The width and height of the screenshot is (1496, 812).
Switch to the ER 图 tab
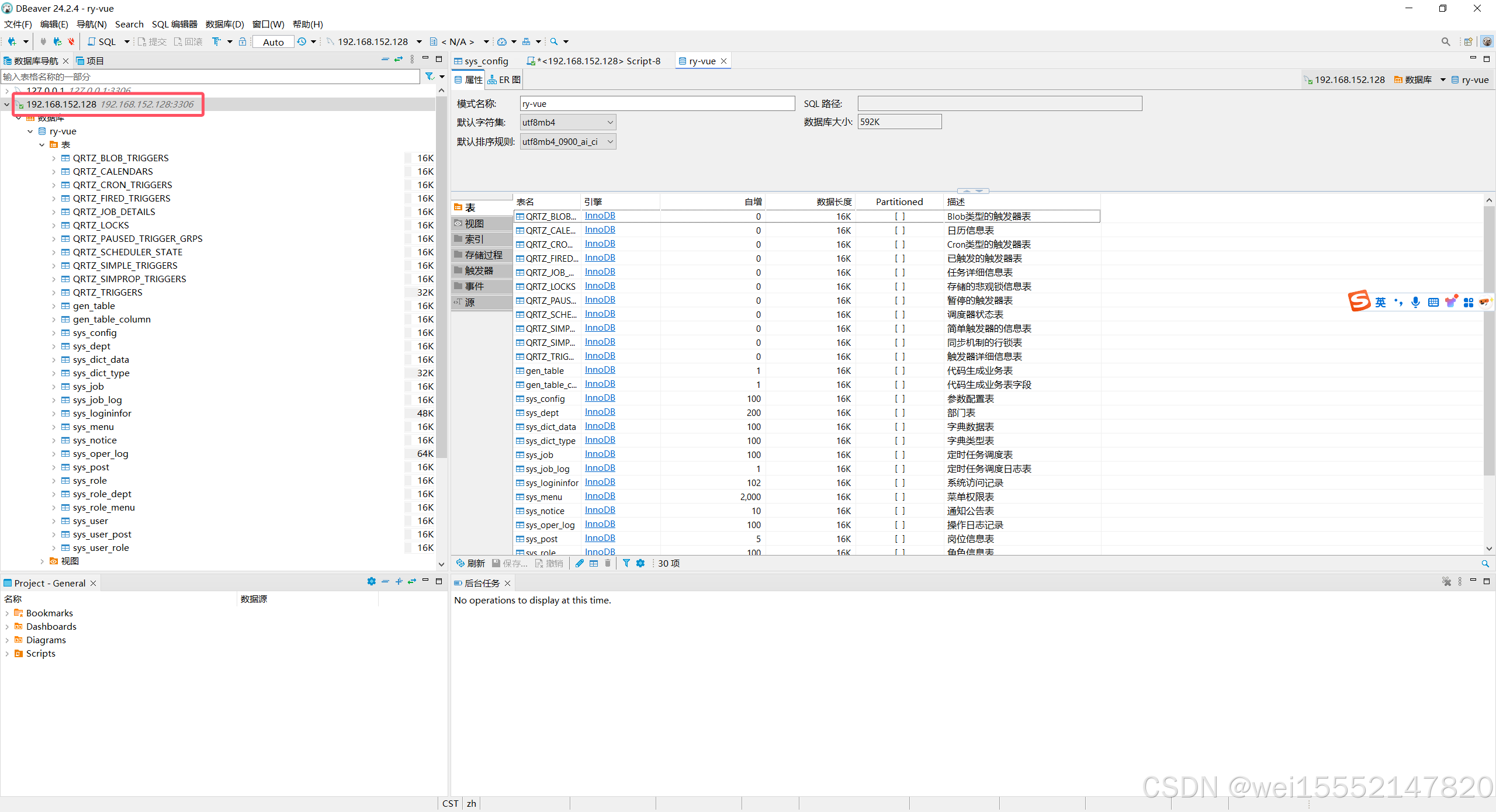pyautogui.click(x=504, y=80)
